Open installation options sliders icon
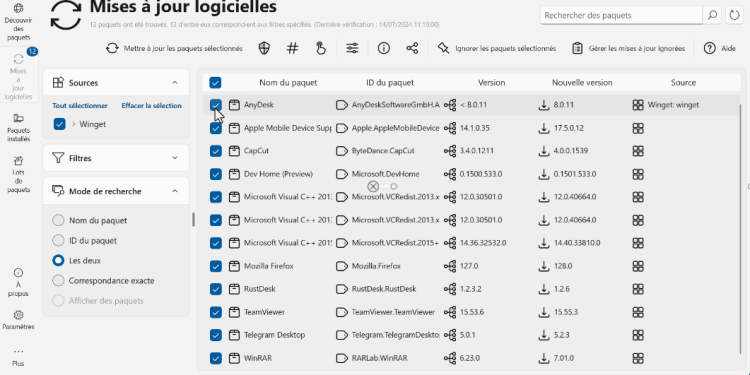The height and width of the screenshot is (375, 750). point(353,48)
